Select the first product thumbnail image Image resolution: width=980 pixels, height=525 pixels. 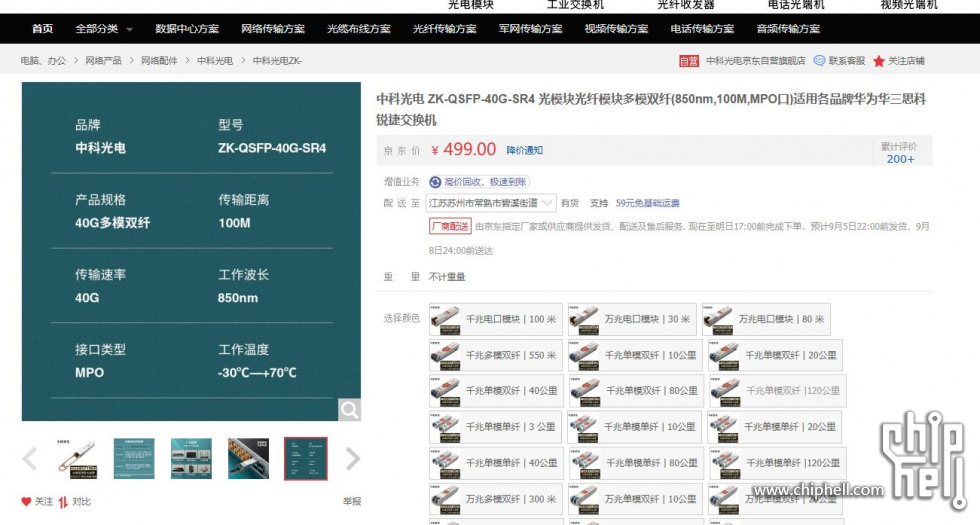76,458
